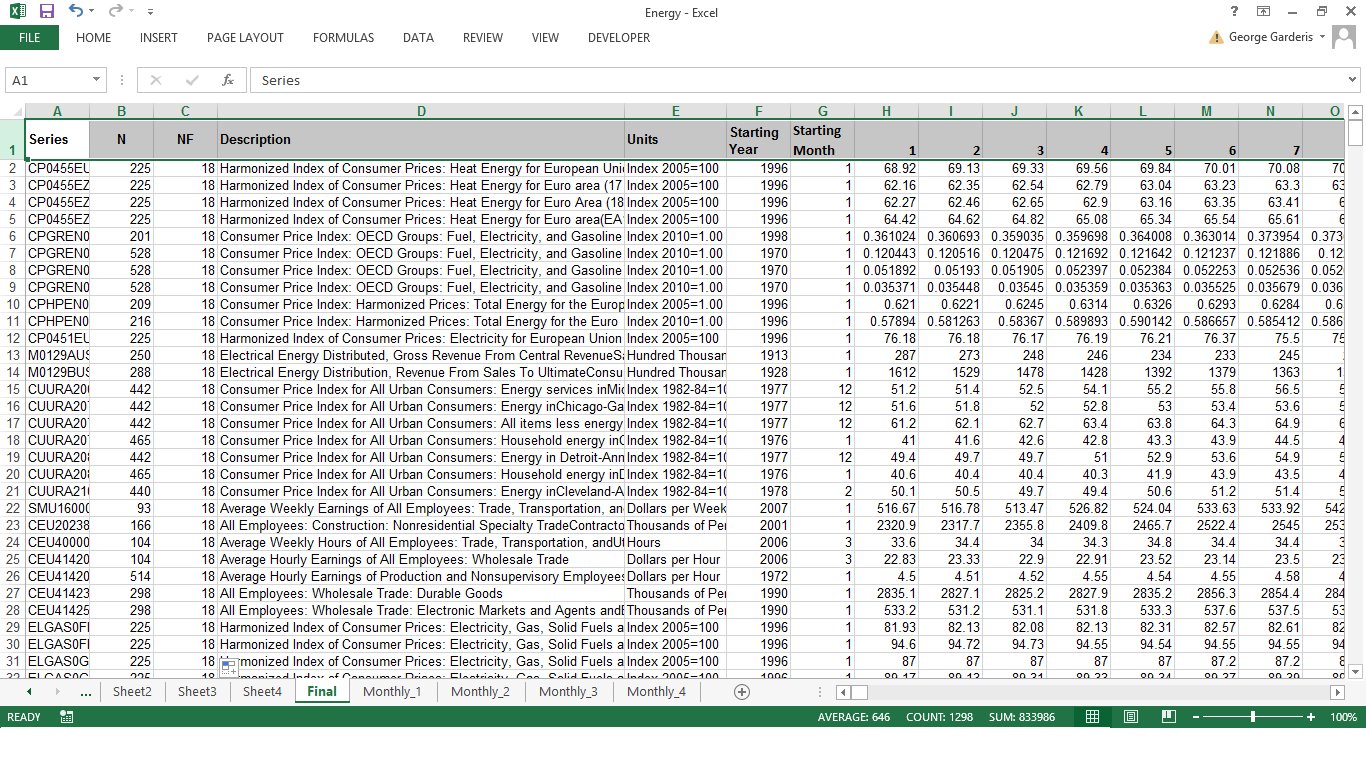Click vertical scrollbar up arrow

pyautogui.click(x=1355, y=112)
